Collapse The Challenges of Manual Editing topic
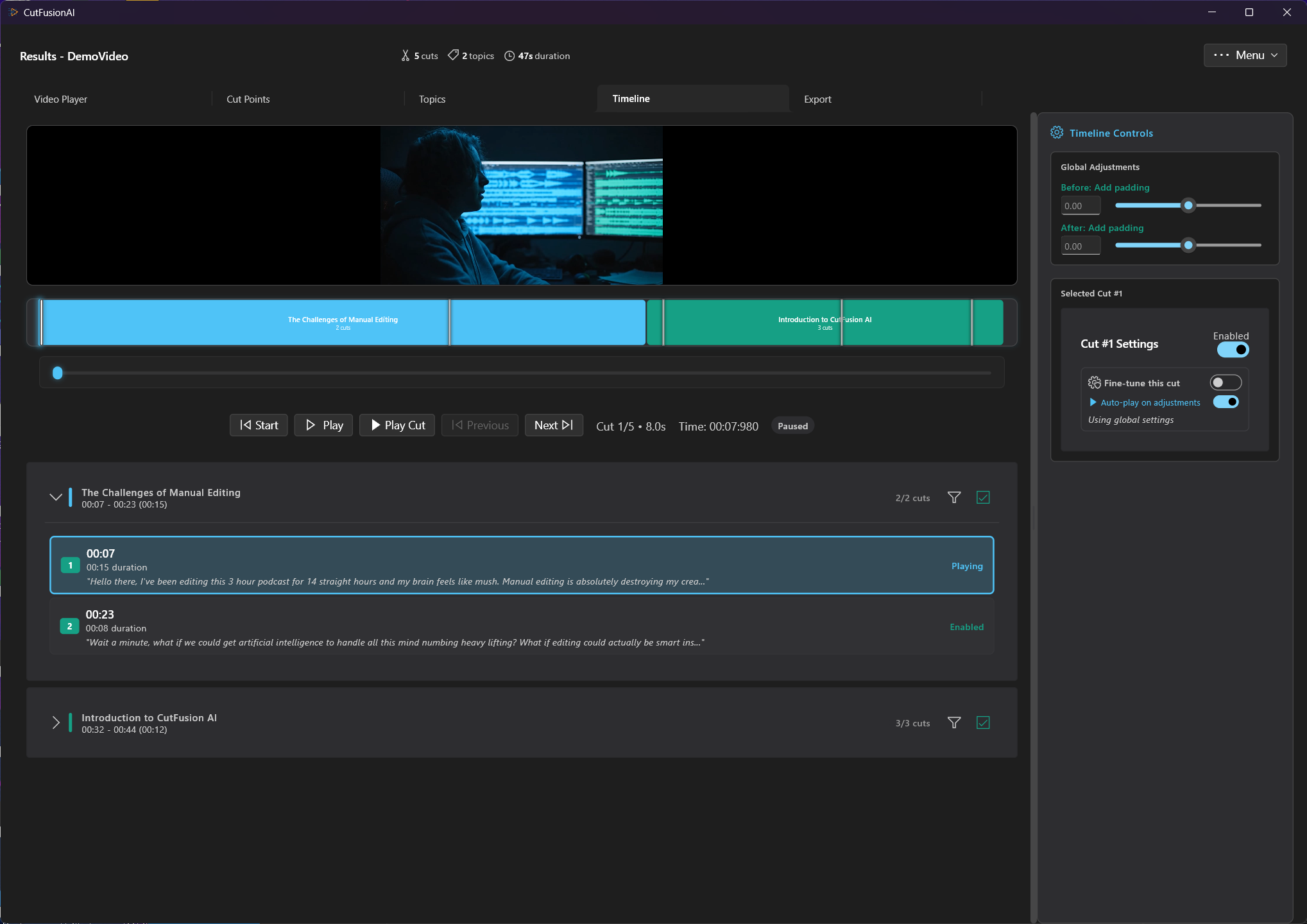Screen dimensions: 1307x924 coord(56,497)
